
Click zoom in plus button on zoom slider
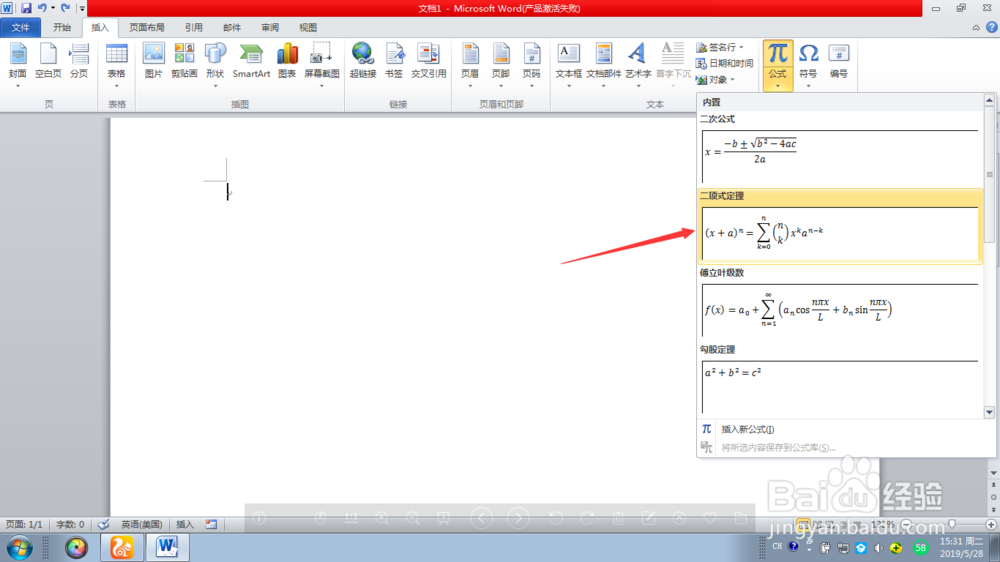[990, 524]
